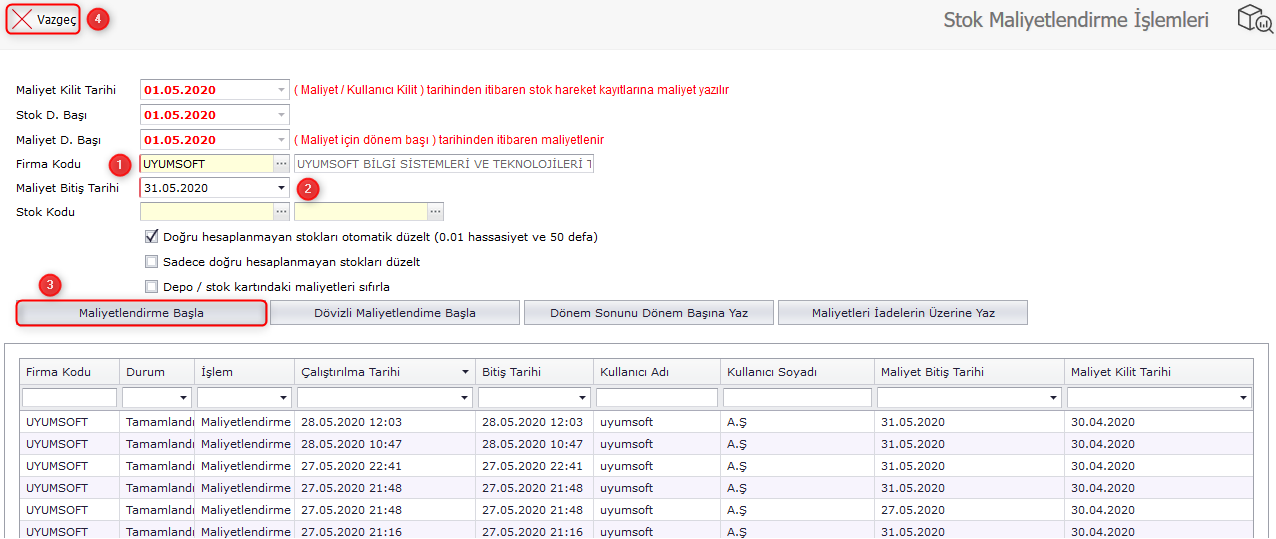Open Stok Kodu first lookup ellipsis button

[x=281, y=212]
